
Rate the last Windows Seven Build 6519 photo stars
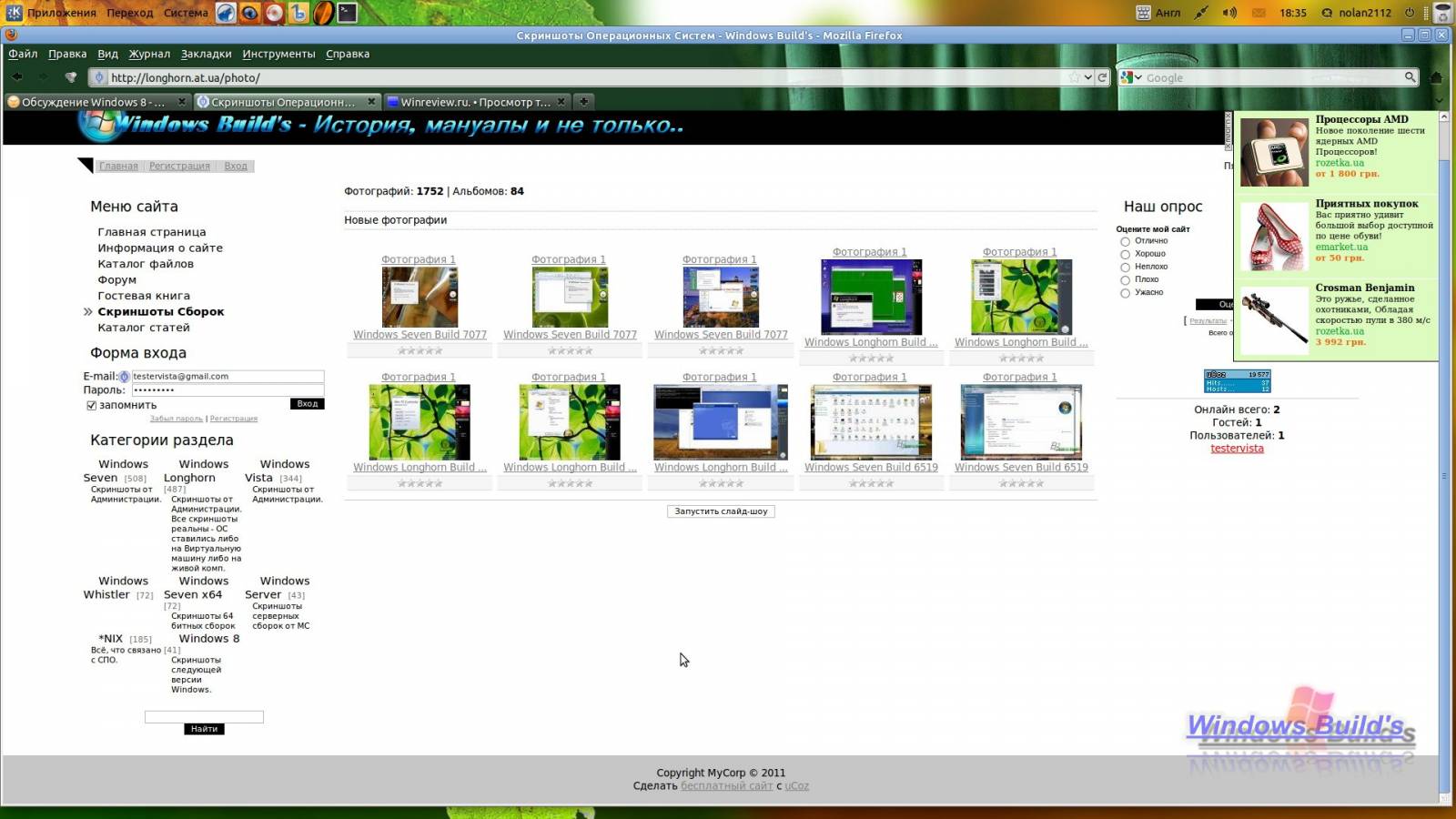tap(1021, 483)
